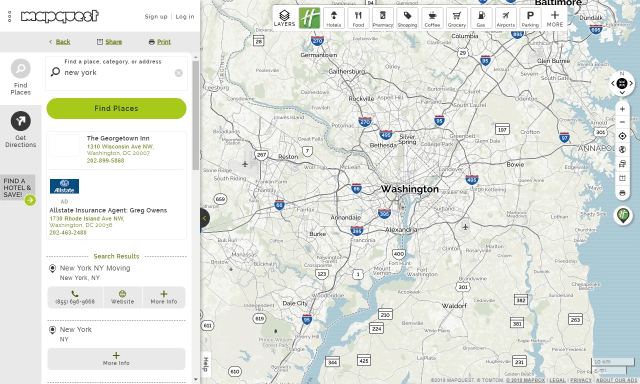Screen dimensions: 640x384
Task: Show Parking on the map
Action: [x=530, y=18]
